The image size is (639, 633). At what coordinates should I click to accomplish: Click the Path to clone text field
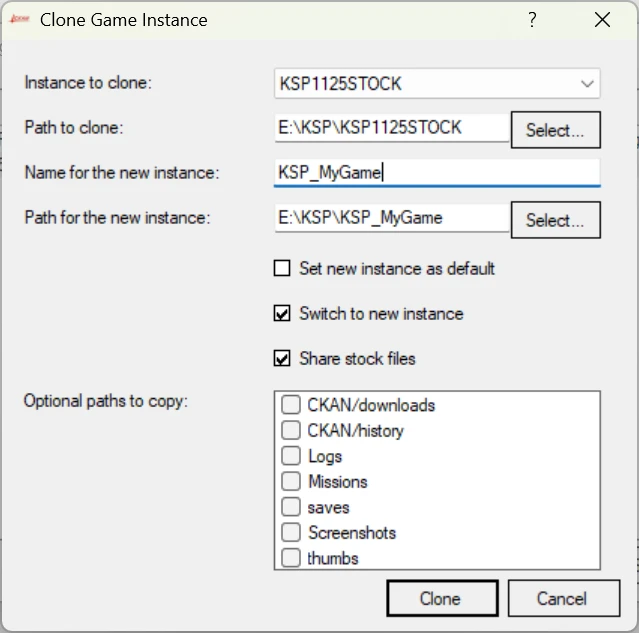(392, 128)
